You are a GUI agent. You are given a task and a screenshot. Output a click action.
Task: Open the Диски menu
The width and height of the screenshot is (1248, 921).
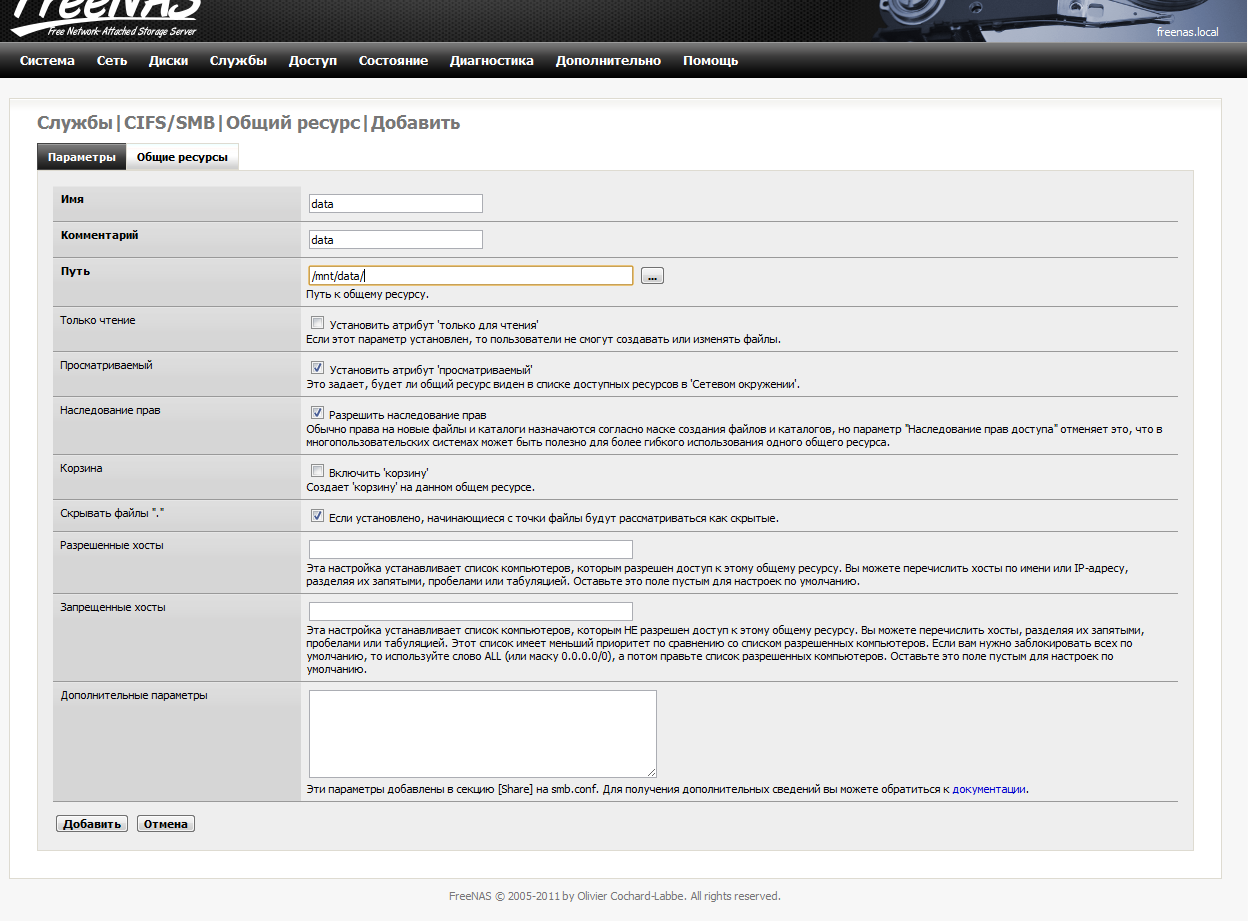[168, 61]
